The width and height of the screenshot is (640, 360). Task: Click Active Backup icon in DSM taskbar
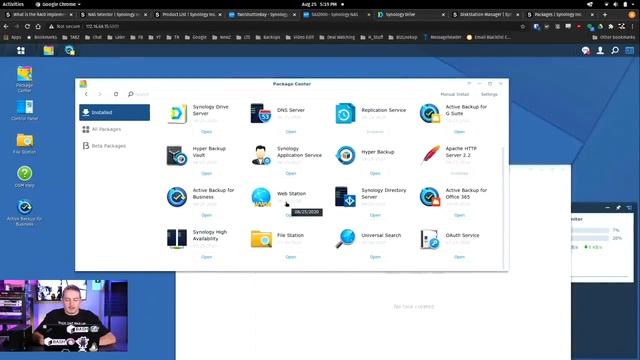(x=70, y=51)
